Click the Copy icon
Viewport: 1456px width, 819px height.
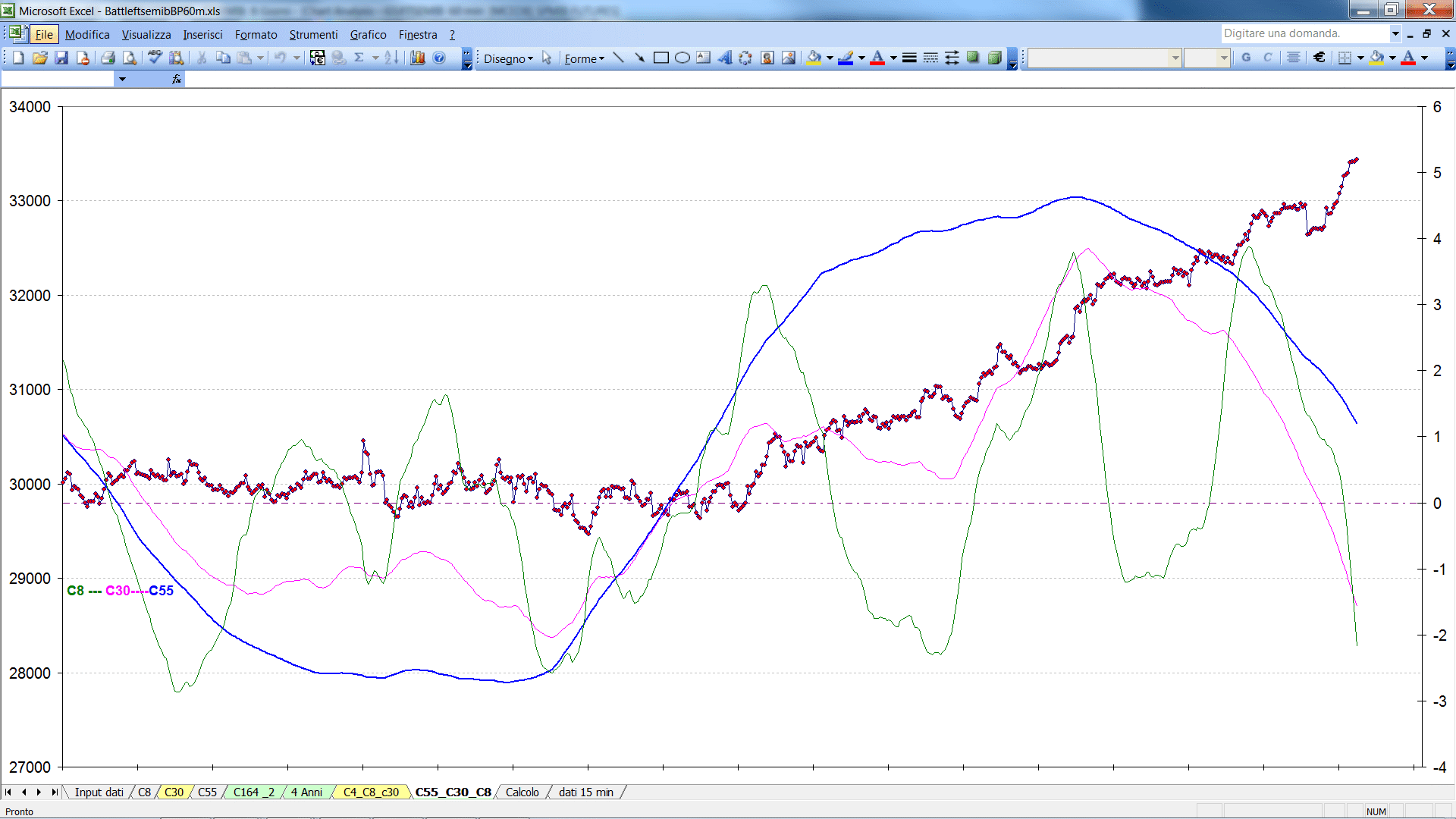[x=223, y=58]
